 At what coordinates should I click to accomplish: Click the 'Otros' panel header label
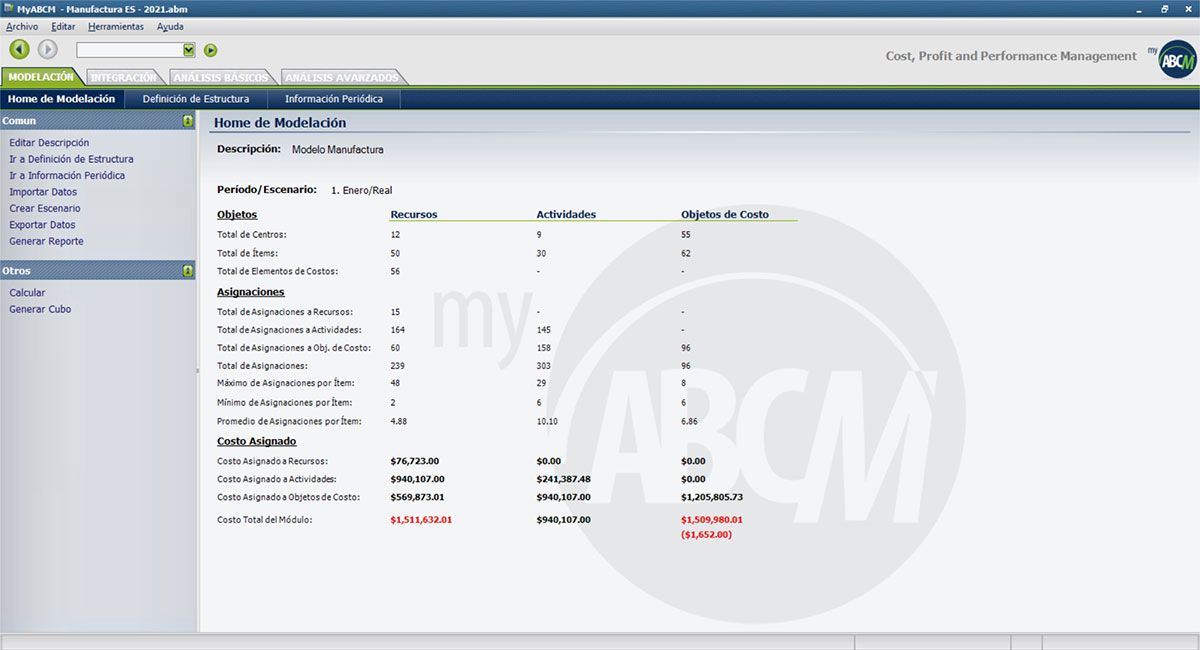pyautogui.click(x=17, y=271)
